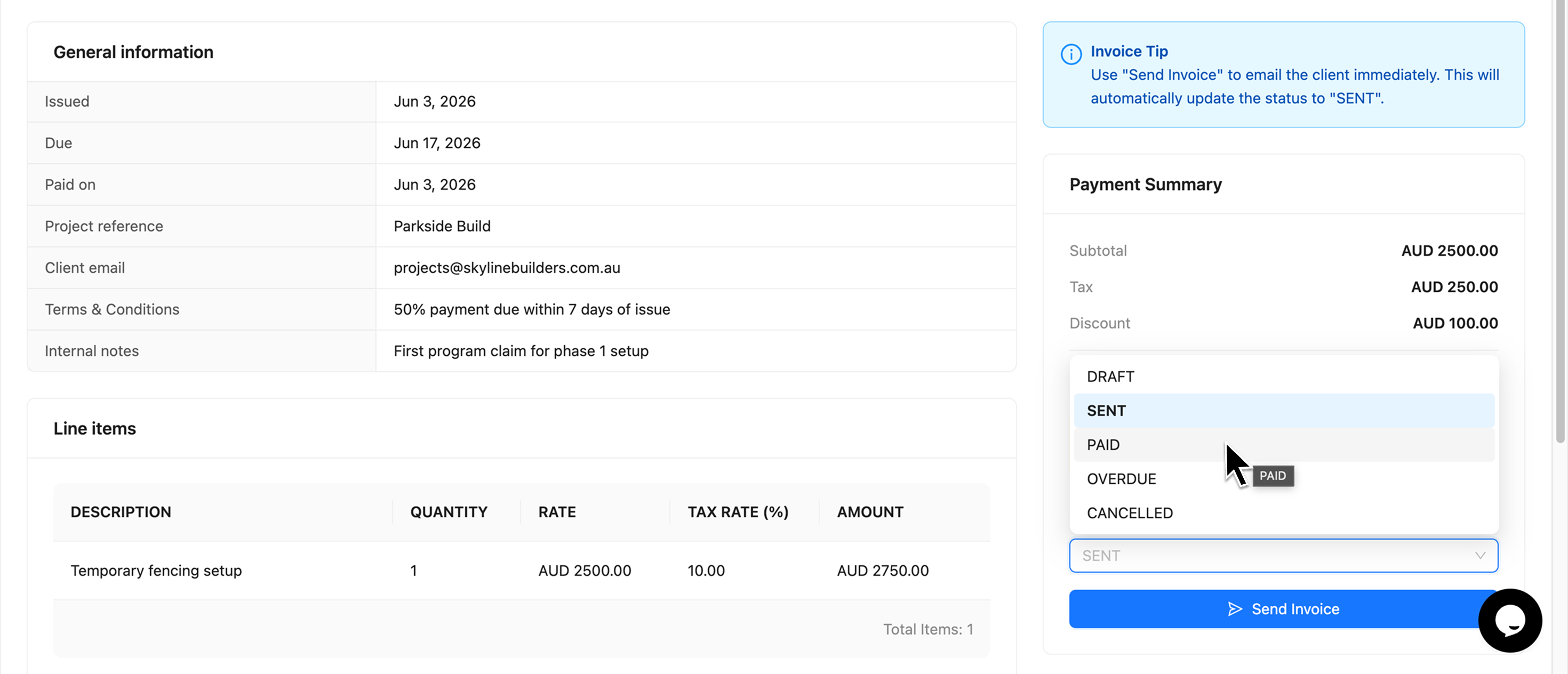1568x674 pixels.
Task: Click the General information heading
Action: click(133, 52)
